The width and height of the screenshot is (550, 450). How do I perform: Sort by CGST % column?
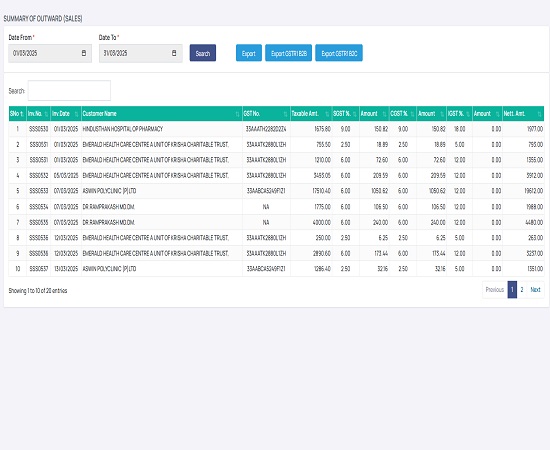(403, 114)
